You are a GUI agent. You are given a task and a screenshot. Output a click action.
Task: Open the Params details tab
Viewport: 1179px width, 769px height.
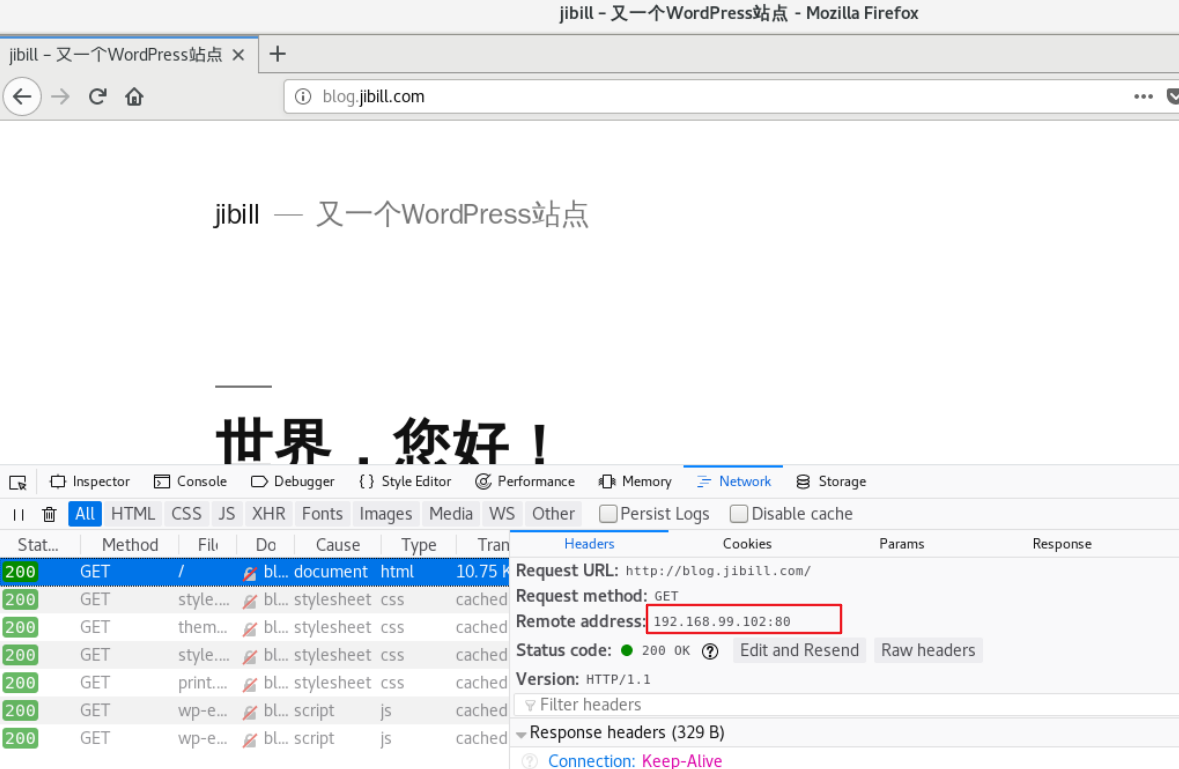[x=902, y=544]
